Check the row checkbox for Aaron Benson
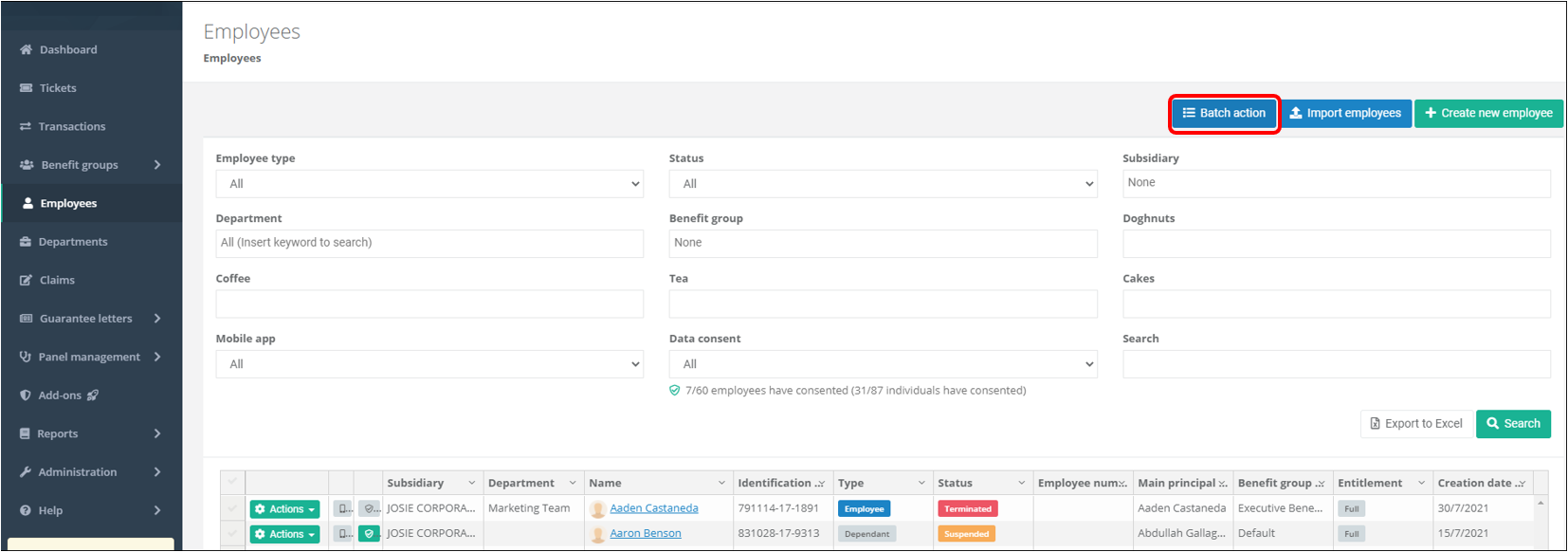Viewport: 1568px width, 552px height. pos(232,534)
